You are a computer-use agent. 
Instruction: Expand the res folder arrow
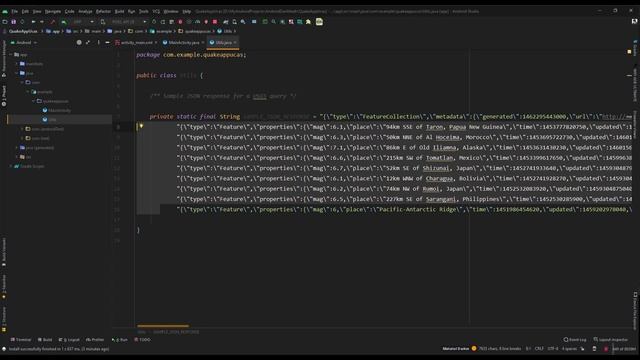point(17,157)
